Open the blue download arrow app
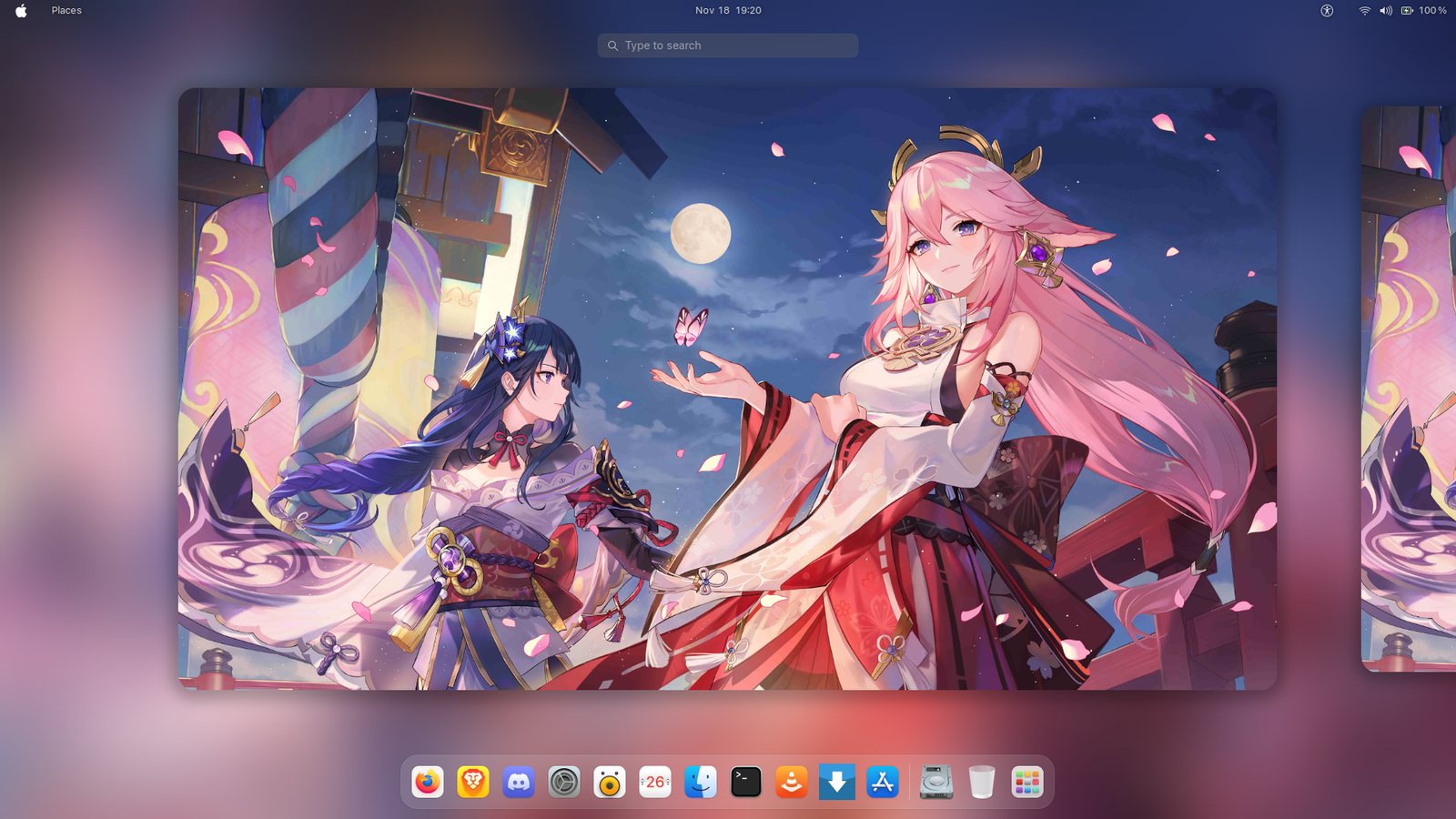Viewport: 1456px width, 819px height. [x=837, y=782]
